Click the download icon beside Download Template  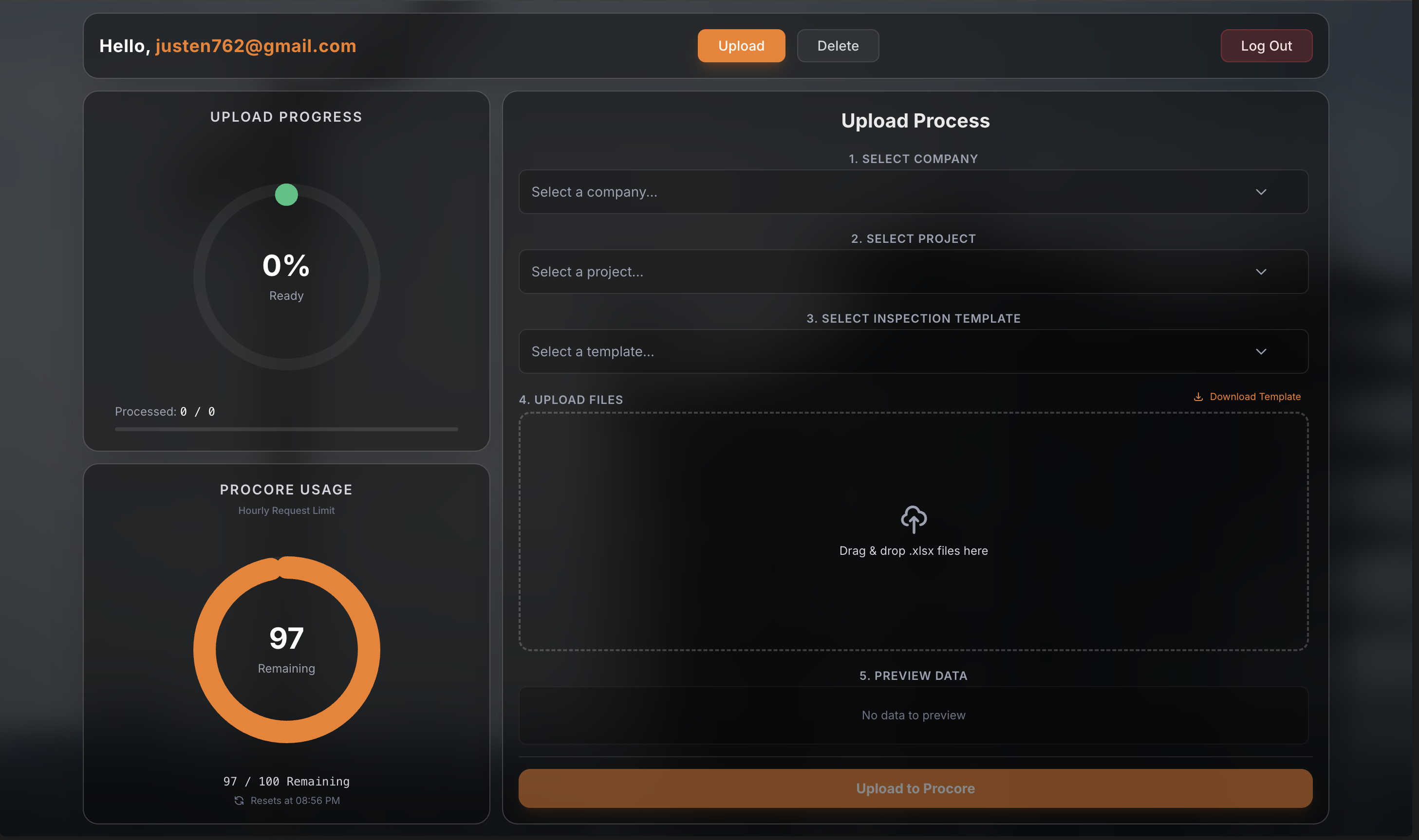coord(1198,397)
